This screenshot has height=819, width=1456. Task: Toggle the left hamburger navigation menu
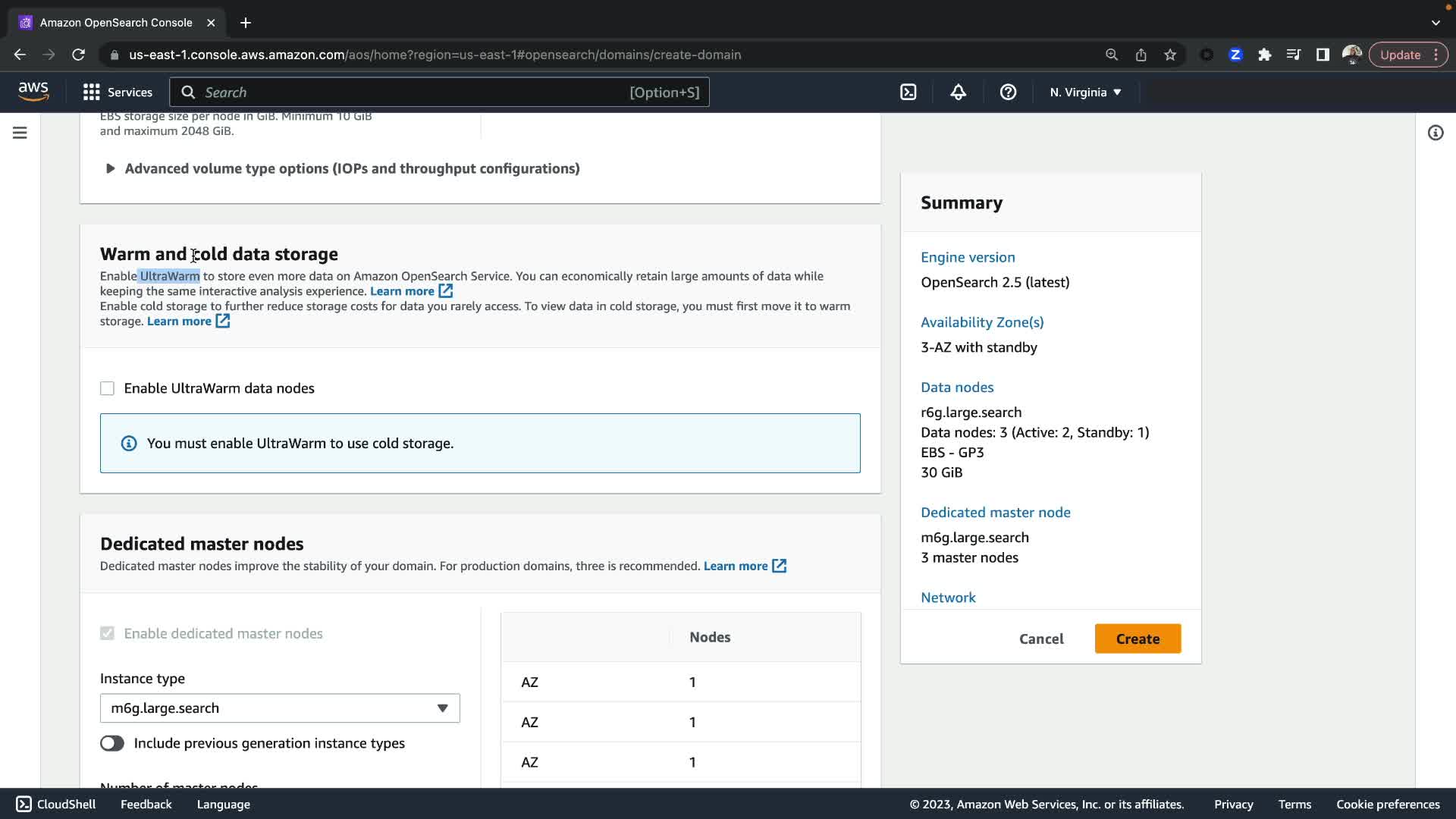(20, 133)
